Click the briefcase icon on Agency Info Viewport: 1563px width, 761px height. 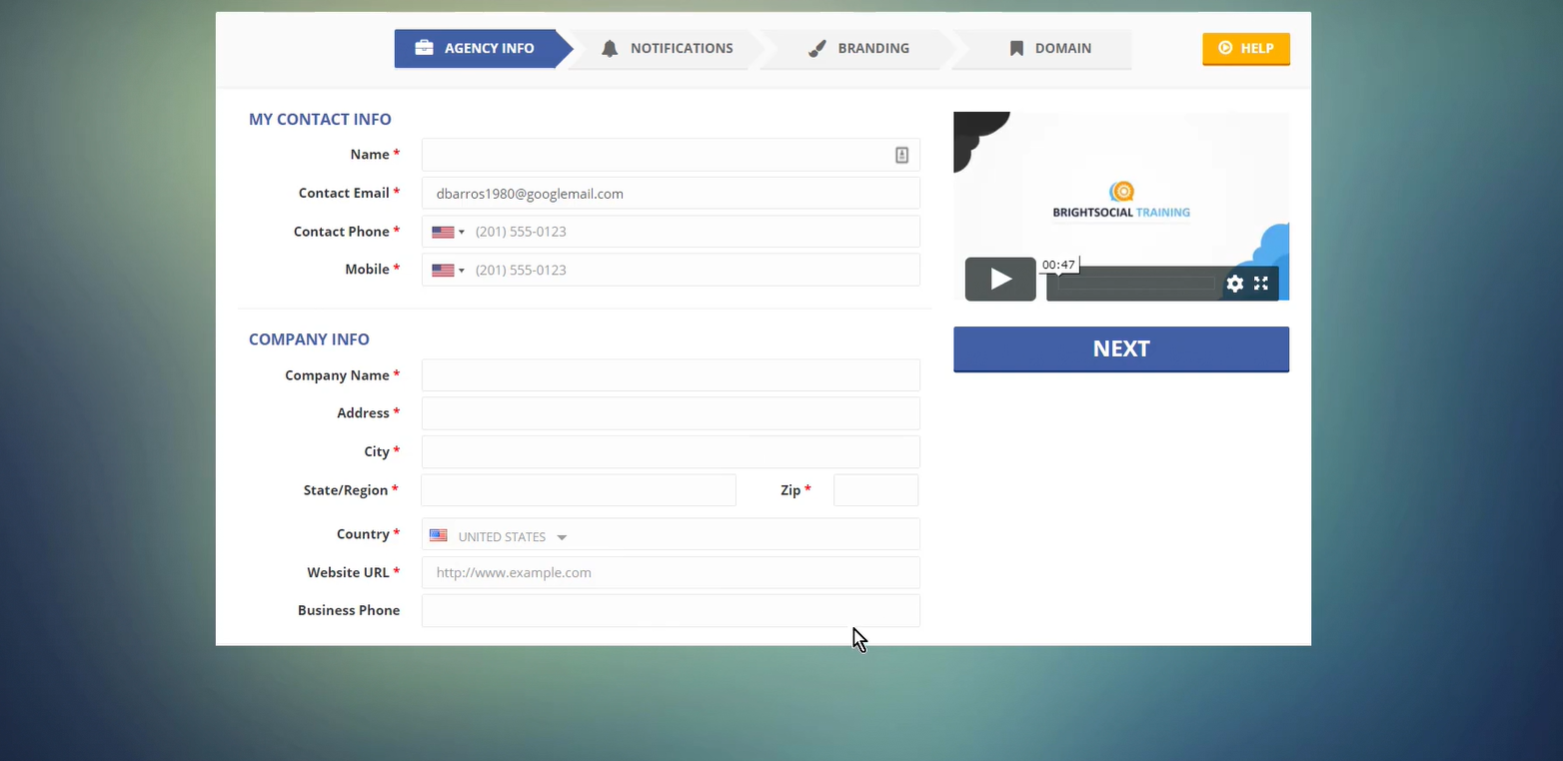point(424,48)
